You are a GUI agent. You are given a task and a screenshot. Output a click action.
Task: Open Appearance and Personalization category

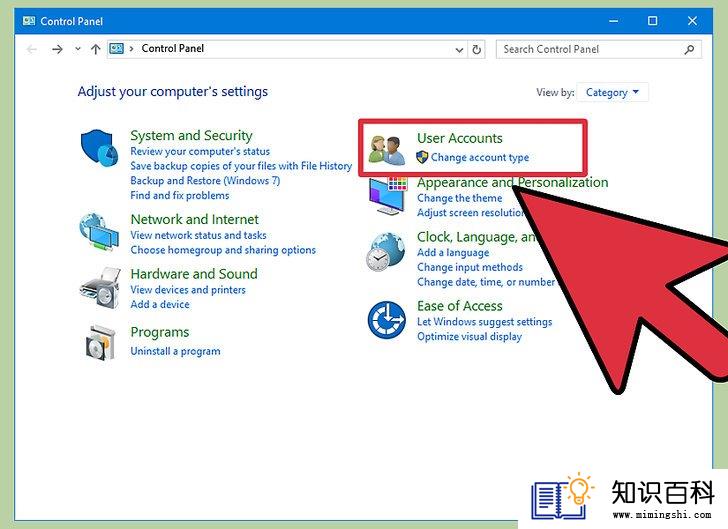tap(513, 183)
